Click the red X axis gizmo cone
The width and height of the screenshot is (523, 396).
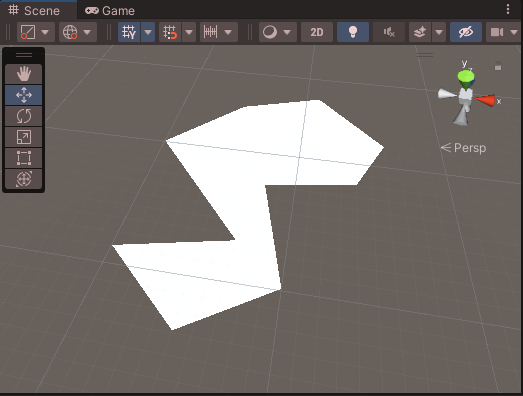(x=485, y=100)
